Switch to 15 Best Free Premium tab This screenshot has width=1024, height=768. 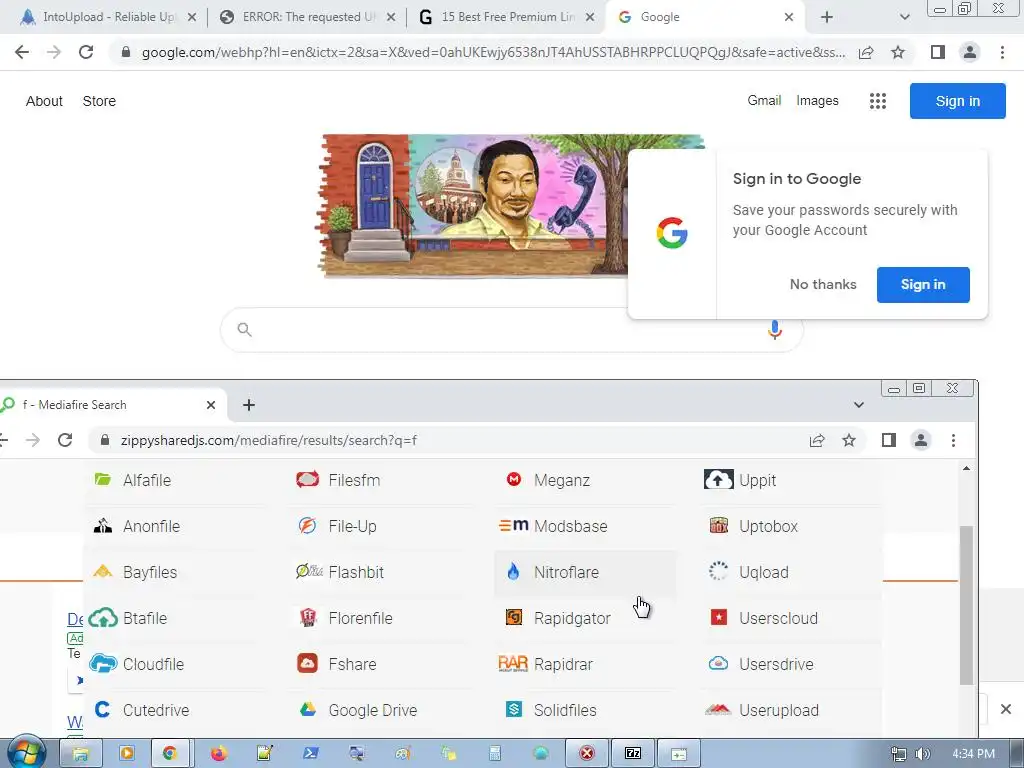coord(506,17)
